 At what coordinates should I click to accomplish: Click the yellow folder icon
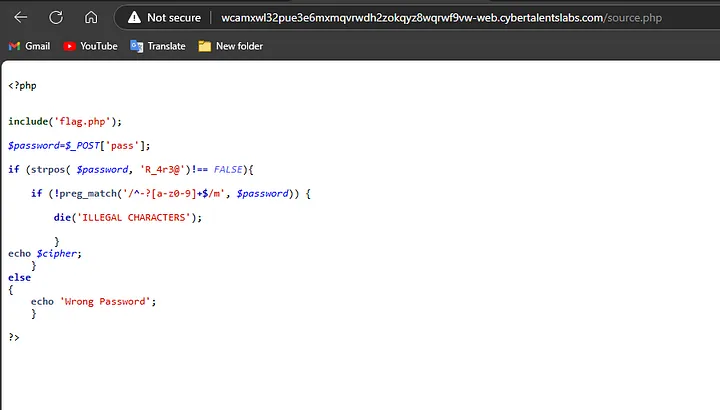point(204,46)
